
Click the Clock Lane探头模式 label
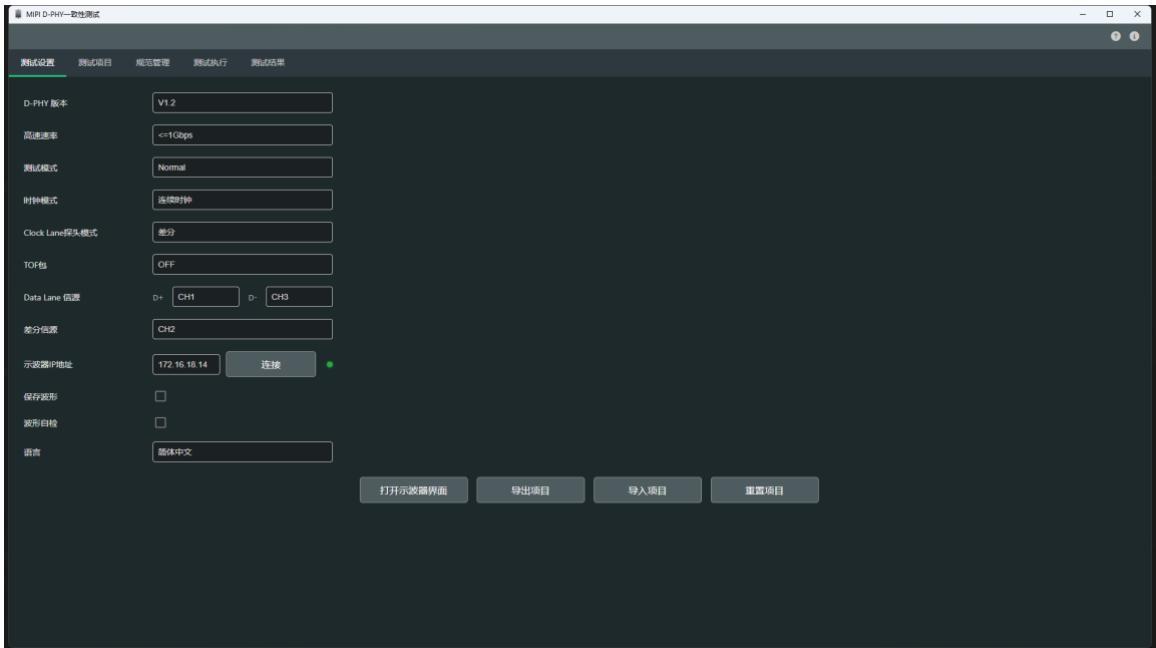(60, 233)
